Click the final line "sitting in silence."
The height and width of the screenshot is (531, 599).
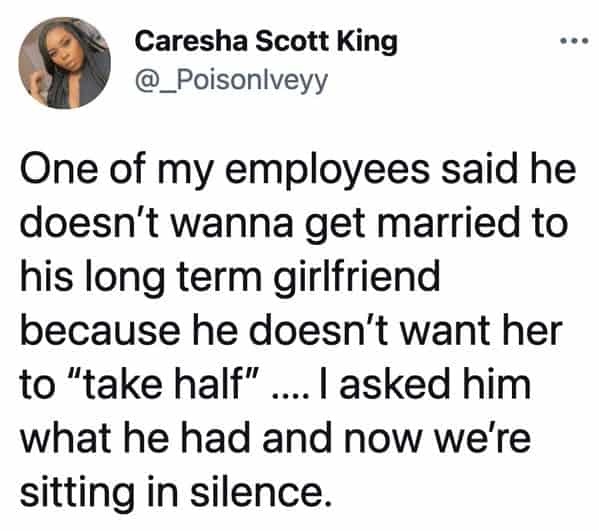pos(175,492)
